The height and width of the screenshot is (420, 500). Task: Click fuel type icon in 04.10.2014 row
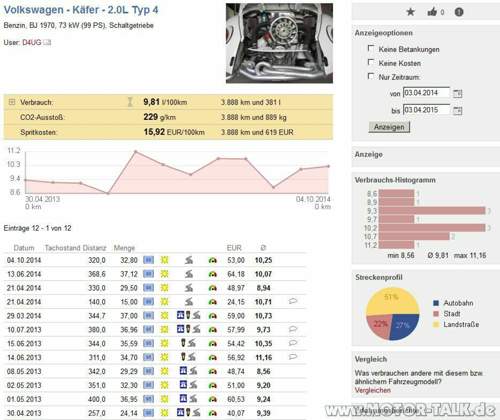coord(148,260)
